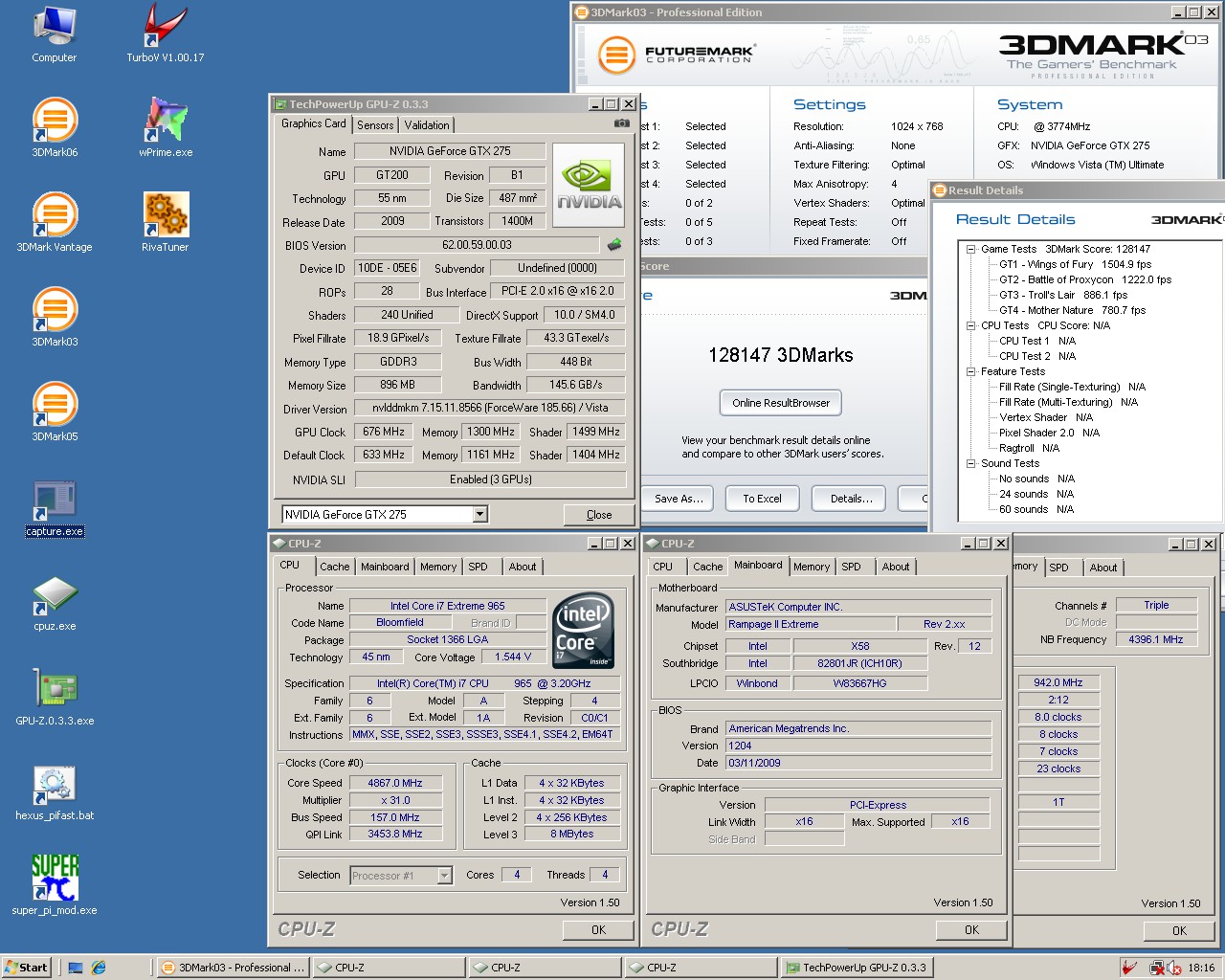Click the 3DMark03 - Professional taskbar button
The height and width of the screenshot is (980, 1225).
[233, 968]
